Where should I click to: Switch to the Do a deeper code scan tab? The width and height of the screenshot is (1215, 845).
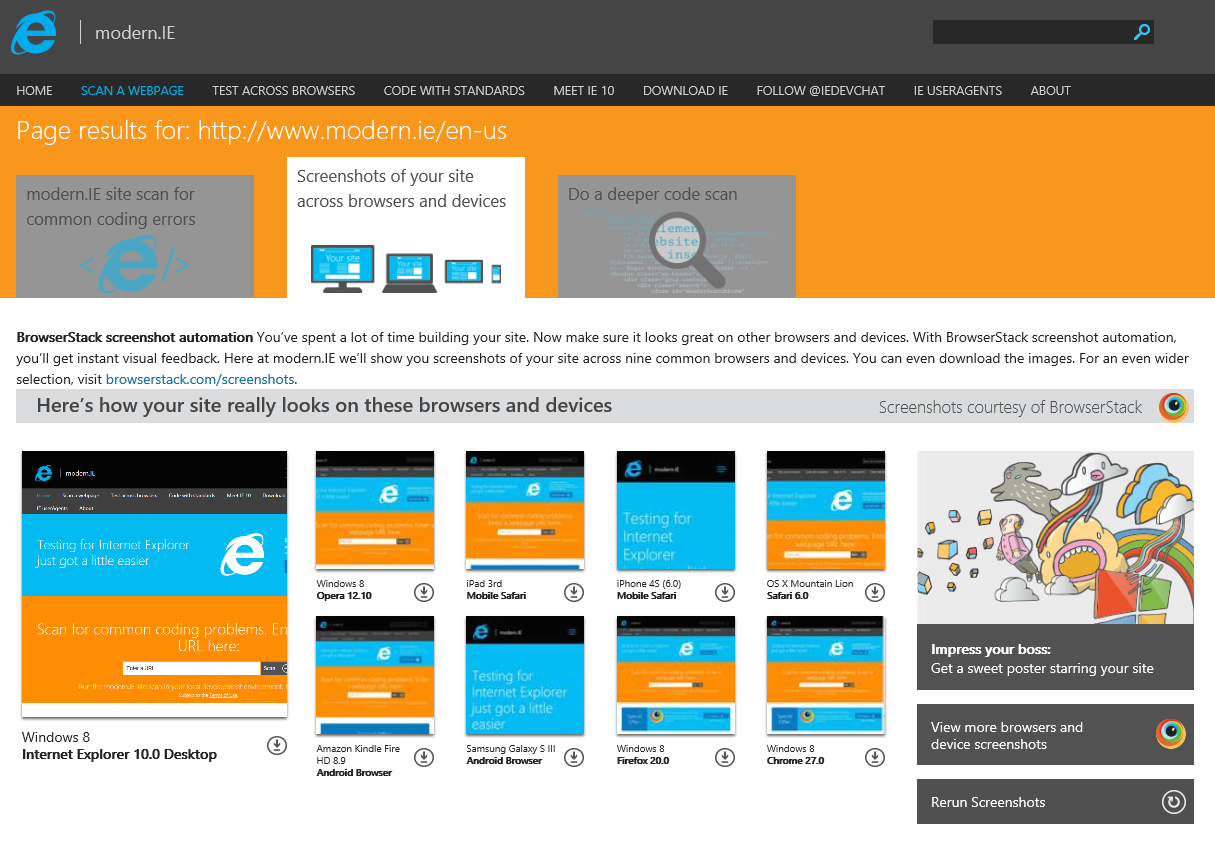pos(676,237)
